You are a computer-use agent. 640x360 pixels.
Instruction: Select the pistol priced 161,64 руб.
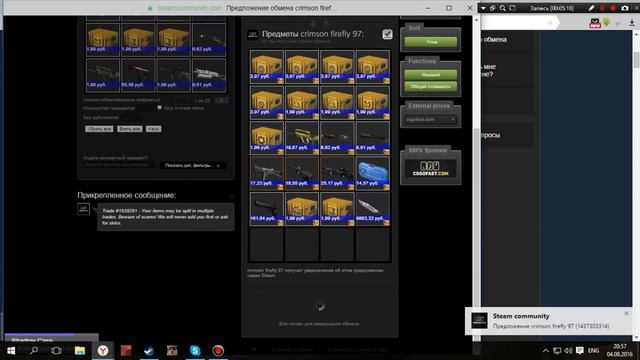pyautogui.click(x=267, y=209)
